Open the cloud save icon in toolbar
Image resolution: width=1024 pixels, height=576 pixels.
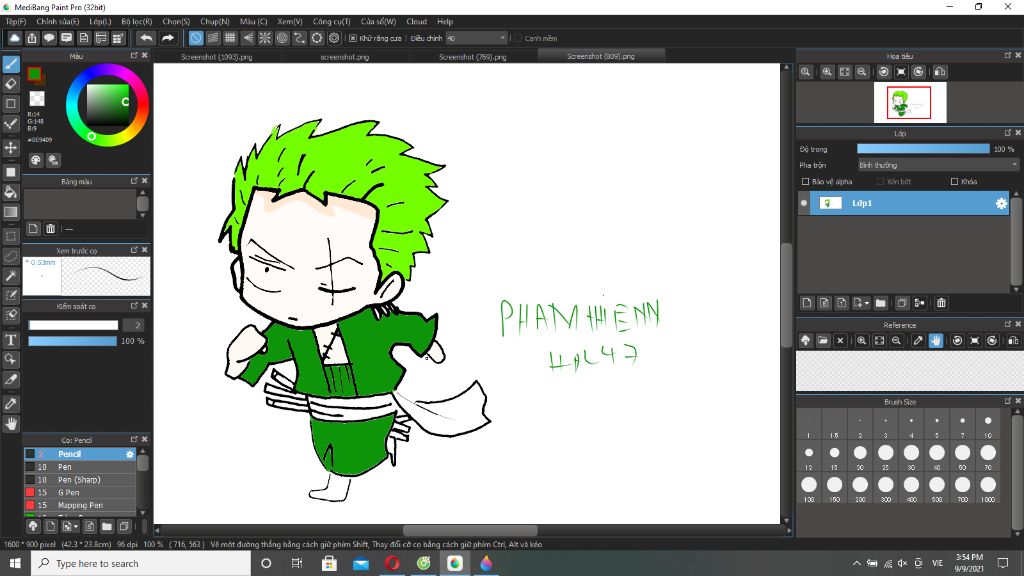[14, 39]
